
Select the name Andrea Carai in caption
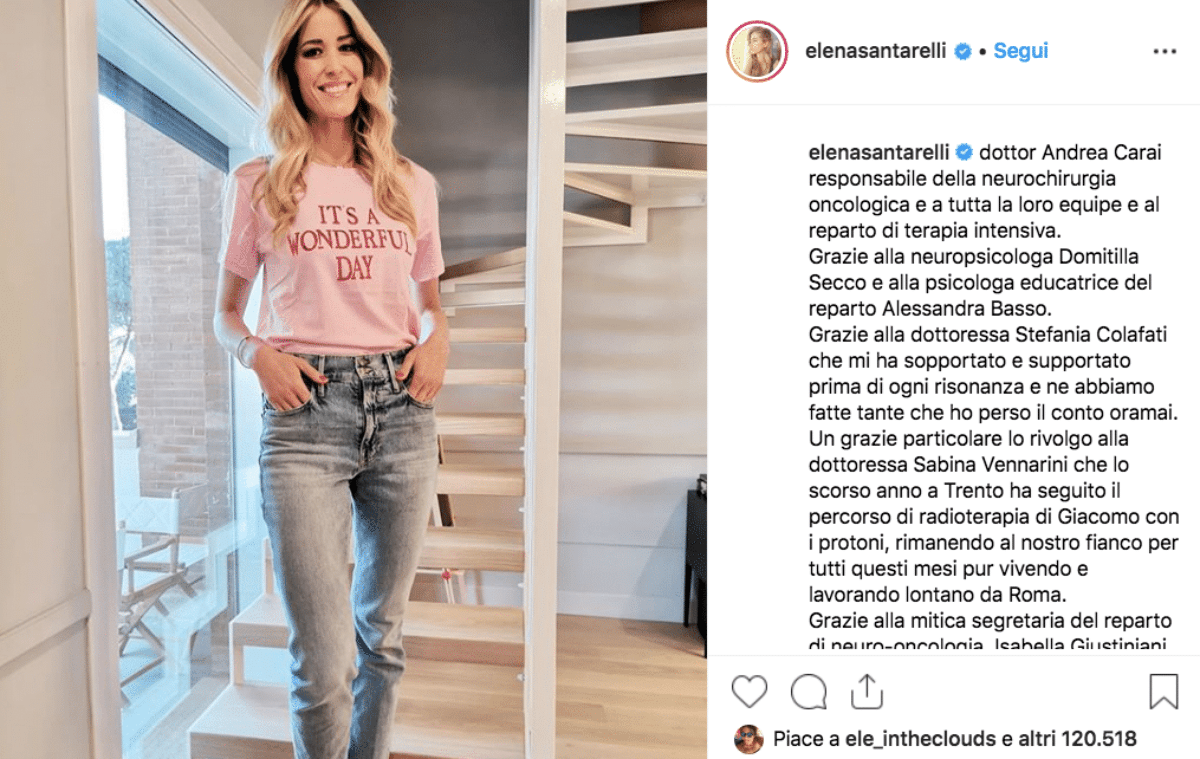[x=1083, y=153]
